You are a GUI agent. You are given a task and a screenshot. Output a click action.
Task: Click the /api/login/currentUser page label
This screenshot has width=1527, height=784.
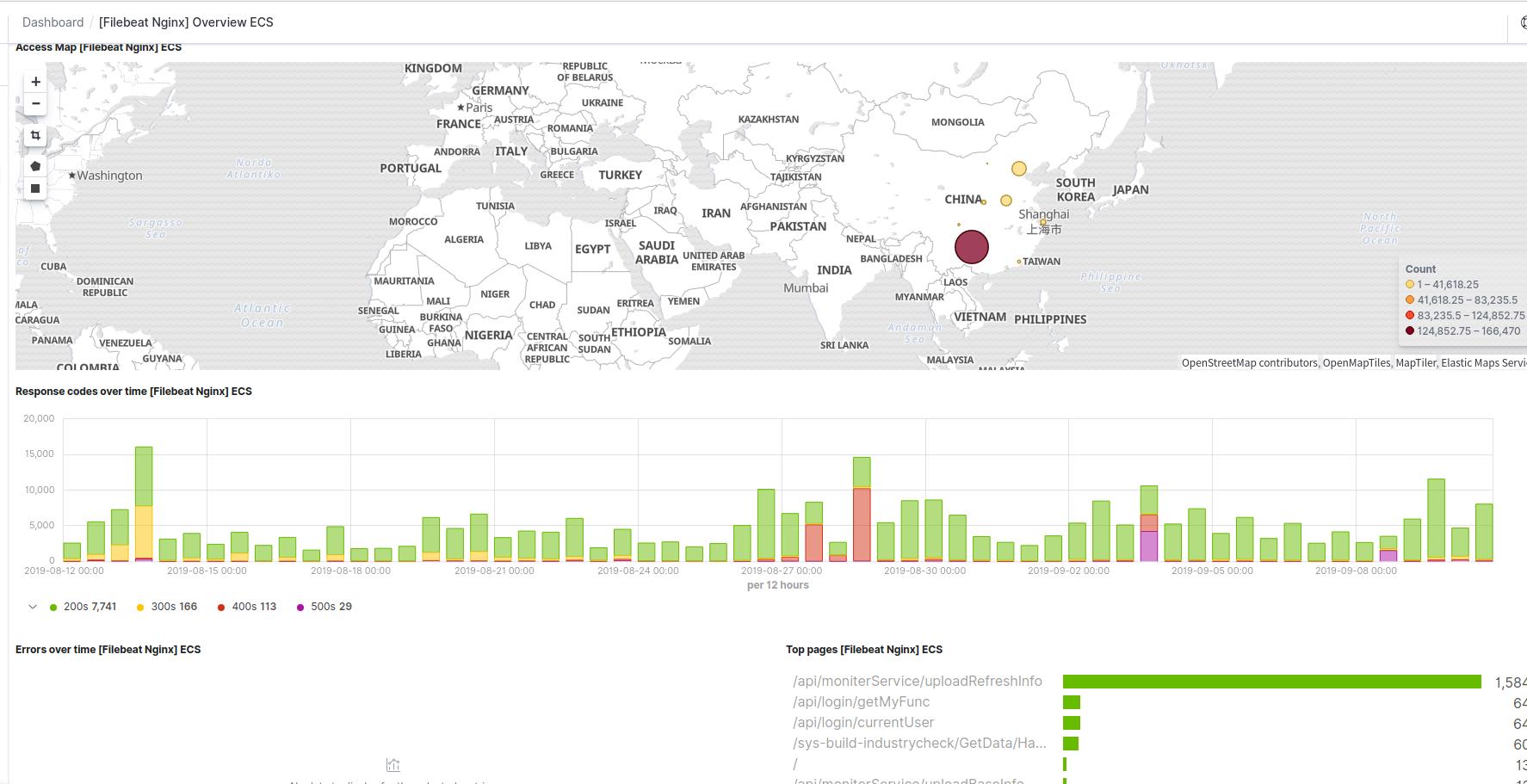click(863, 723)
